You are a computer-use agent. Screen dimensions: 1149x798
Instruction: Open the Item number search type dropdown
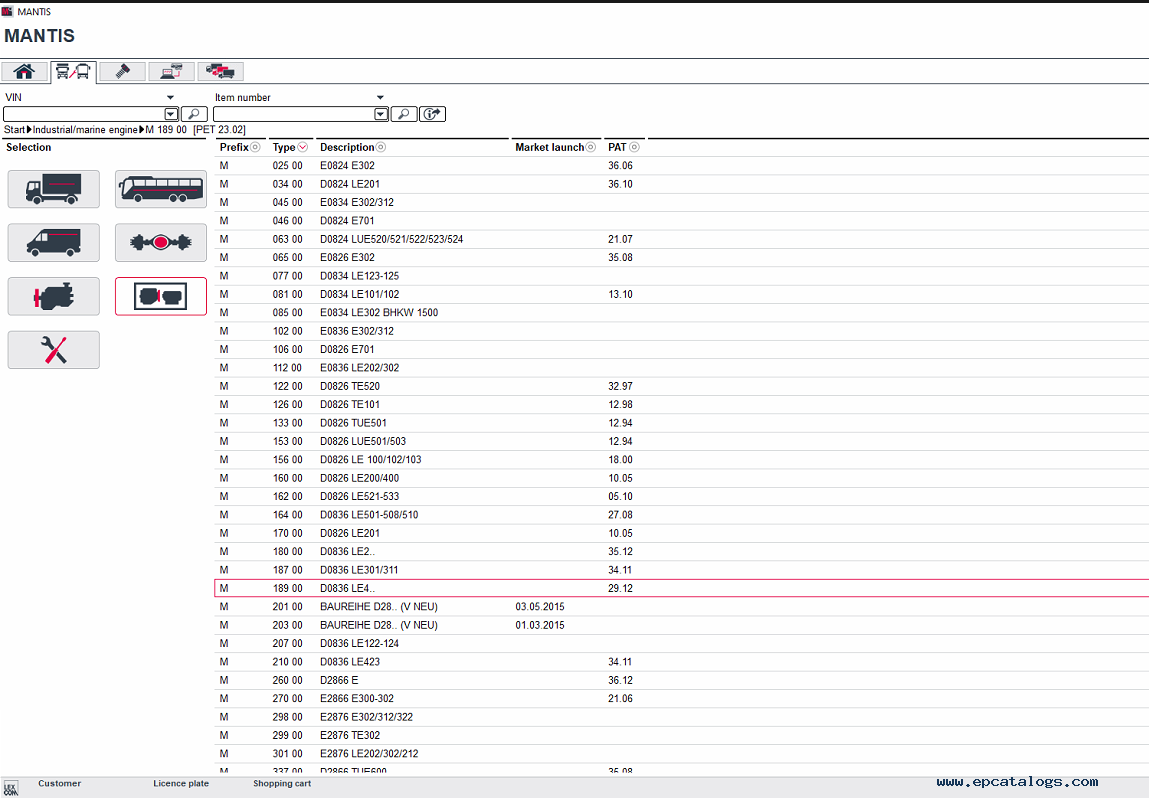click(380, 98)
